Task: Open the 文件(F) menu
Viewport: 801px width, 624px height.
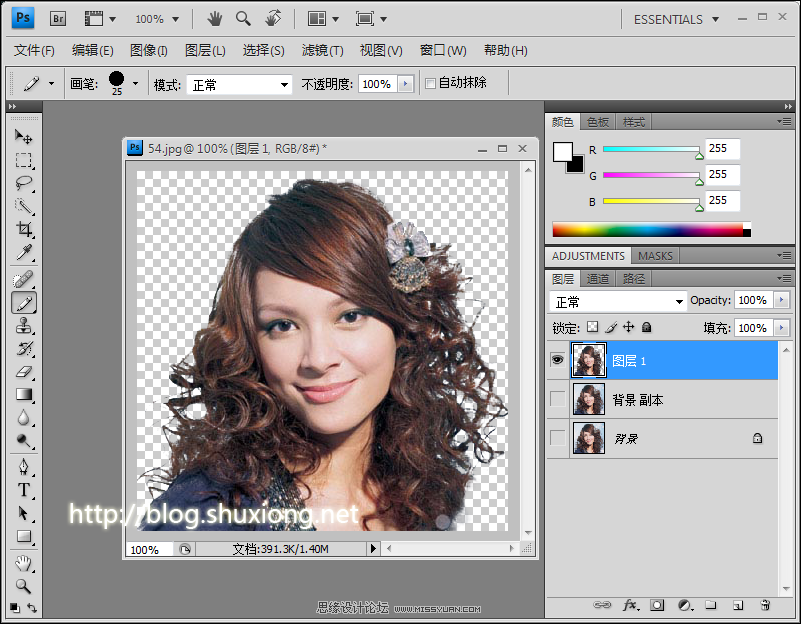Action: [x=34, y=51]
